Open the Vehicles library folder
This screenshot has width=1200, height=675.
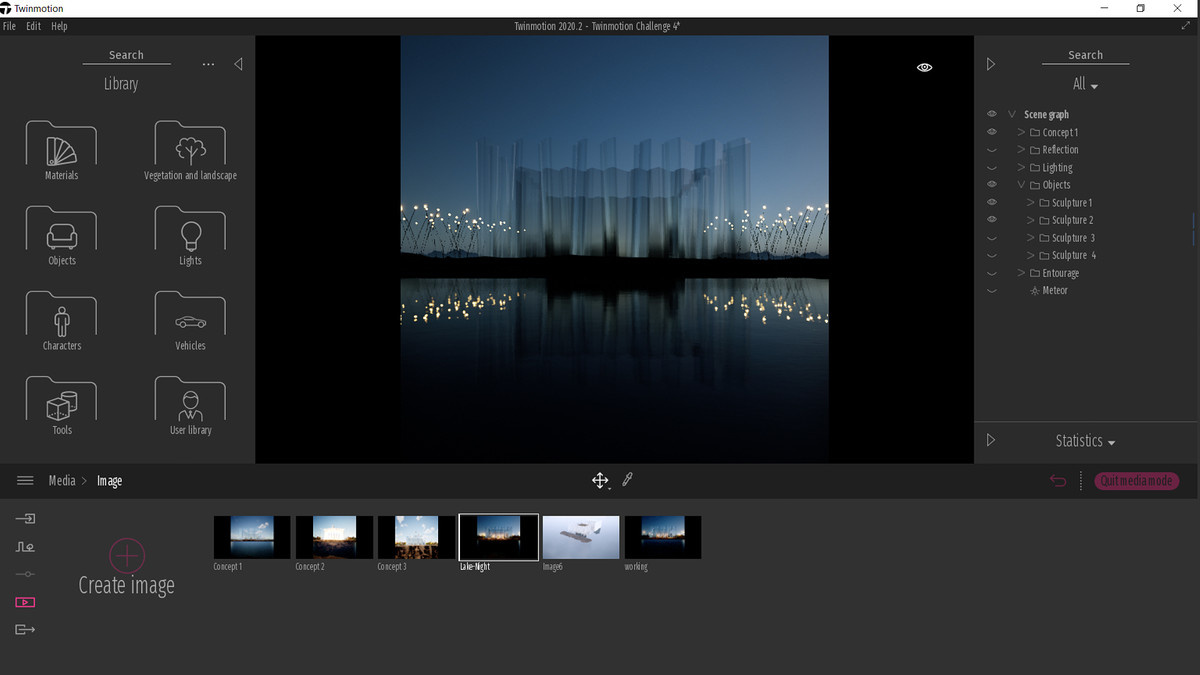190,321
